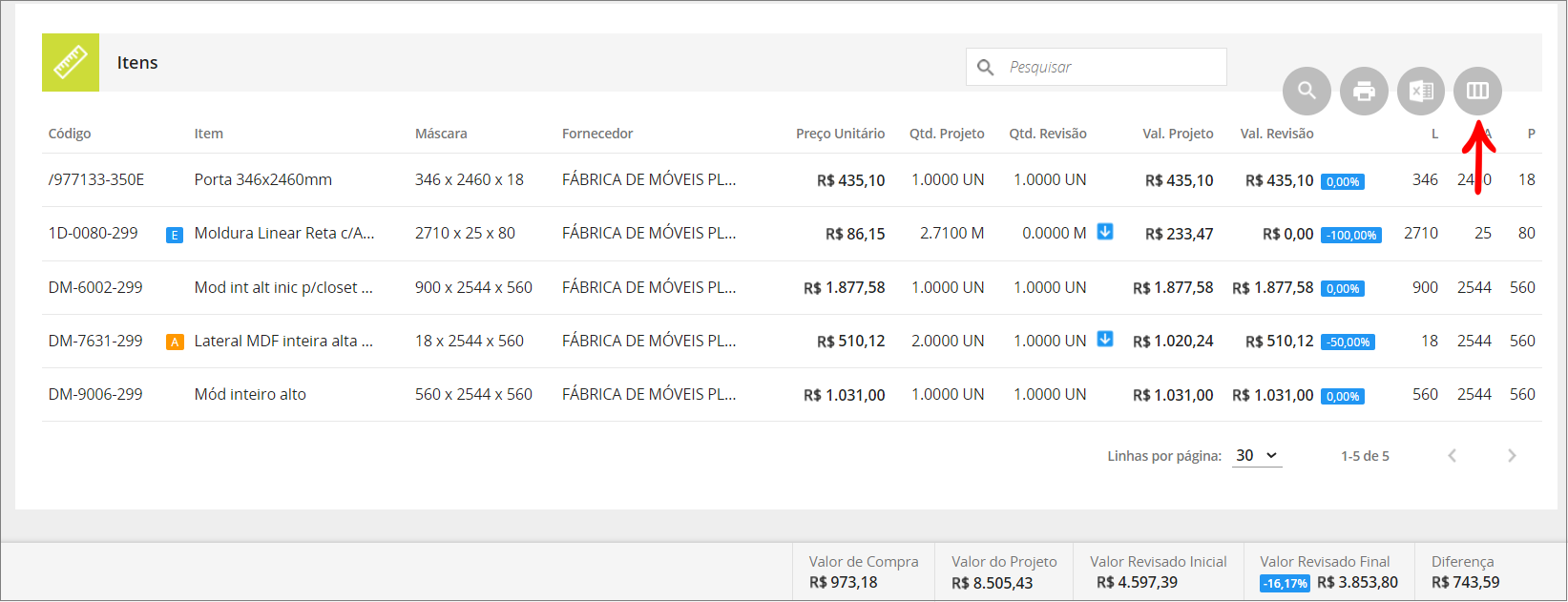Image resolution: width=1568 pixels, height=602 pixels.
Task: Click item Porta 346x2460mm
Action: (263, 179)
